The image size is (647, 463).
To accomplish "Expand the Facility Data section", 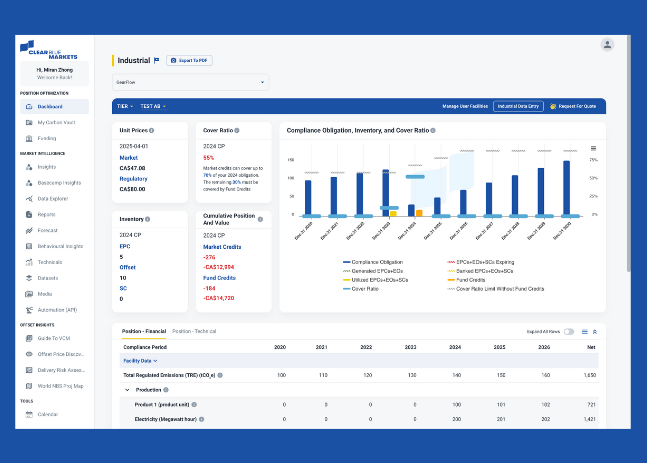I will (x=140, y=360).
